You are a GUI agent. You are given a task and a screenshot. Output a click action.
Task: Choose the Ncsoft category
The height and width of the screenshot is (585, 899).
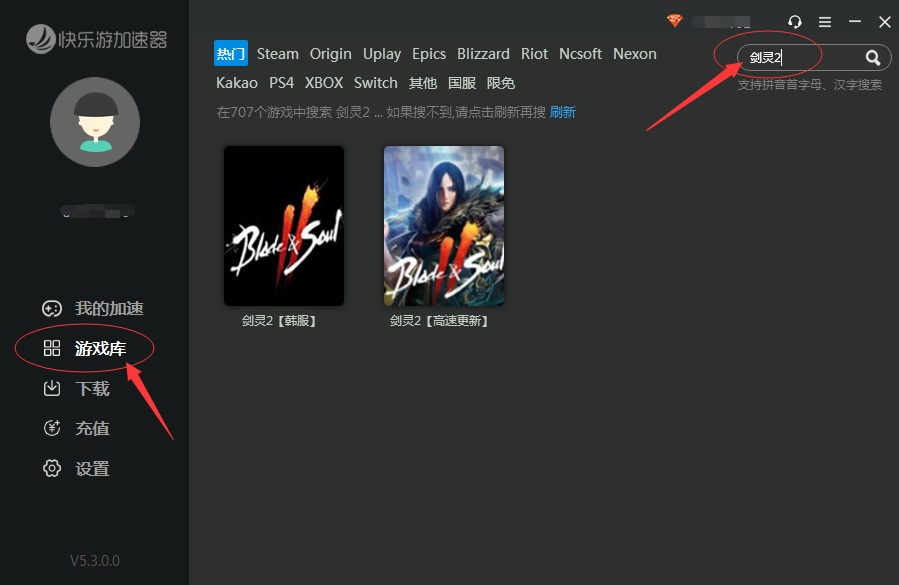tap(580, 54)
